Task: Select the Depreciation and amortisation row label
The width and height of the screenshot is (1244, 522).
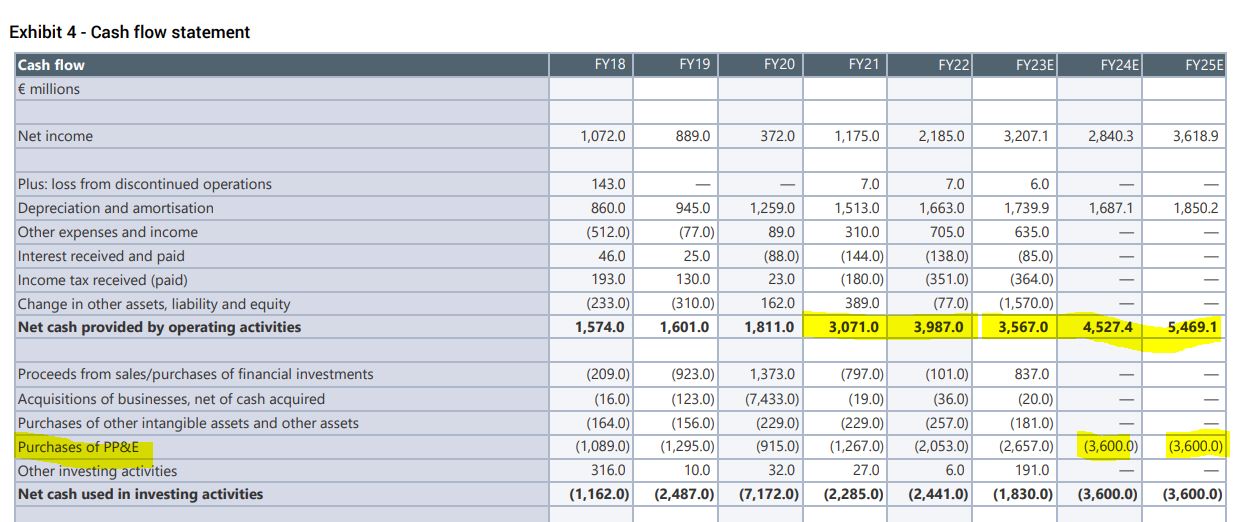Action: [115, 208]
